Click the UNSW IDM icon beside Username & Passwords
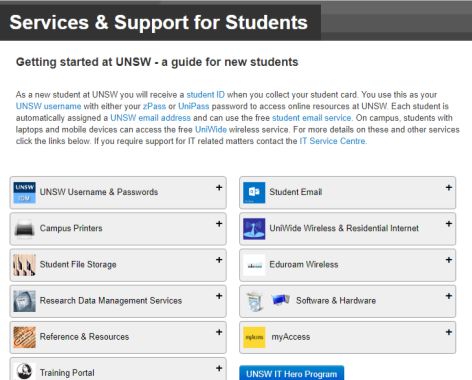This screenshot has width=472, height=380. click(x=24, y=193)
